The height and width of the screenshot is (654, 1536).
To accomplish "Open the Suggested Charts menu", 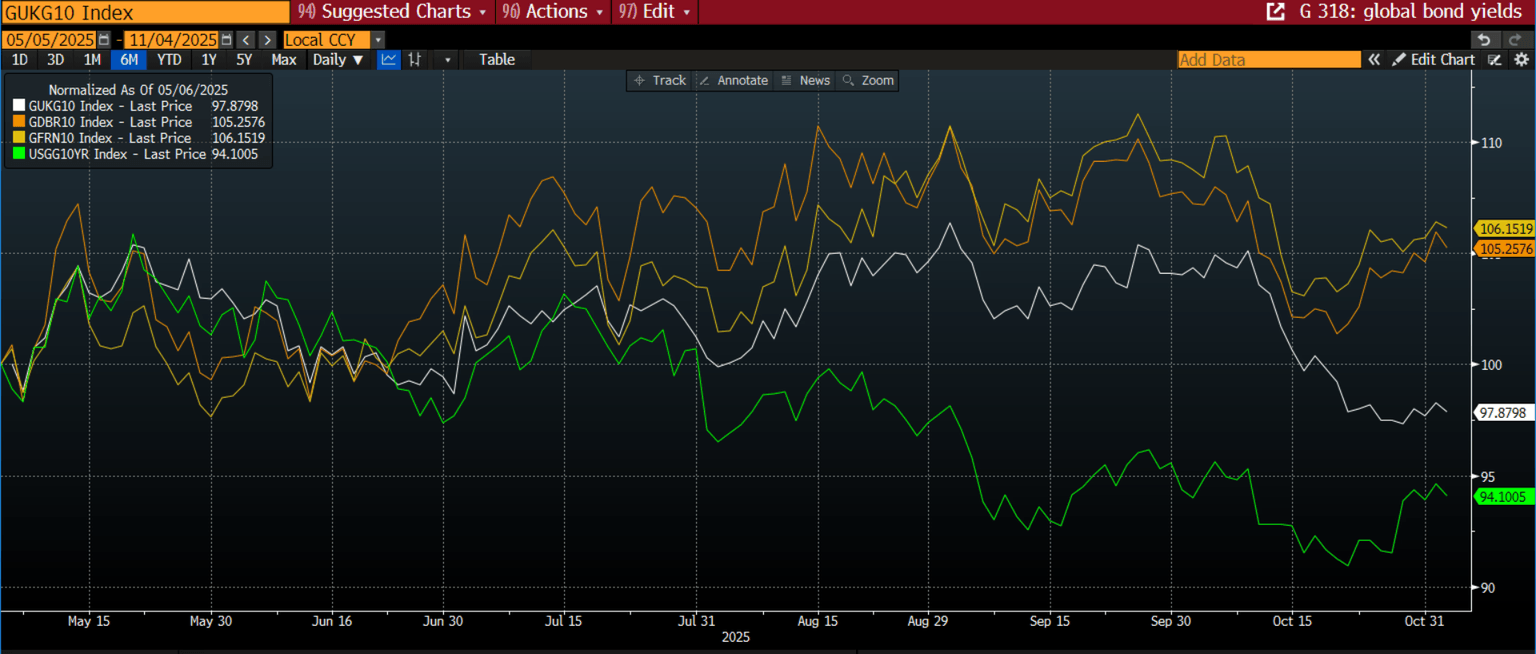I will tap(393, 12).
